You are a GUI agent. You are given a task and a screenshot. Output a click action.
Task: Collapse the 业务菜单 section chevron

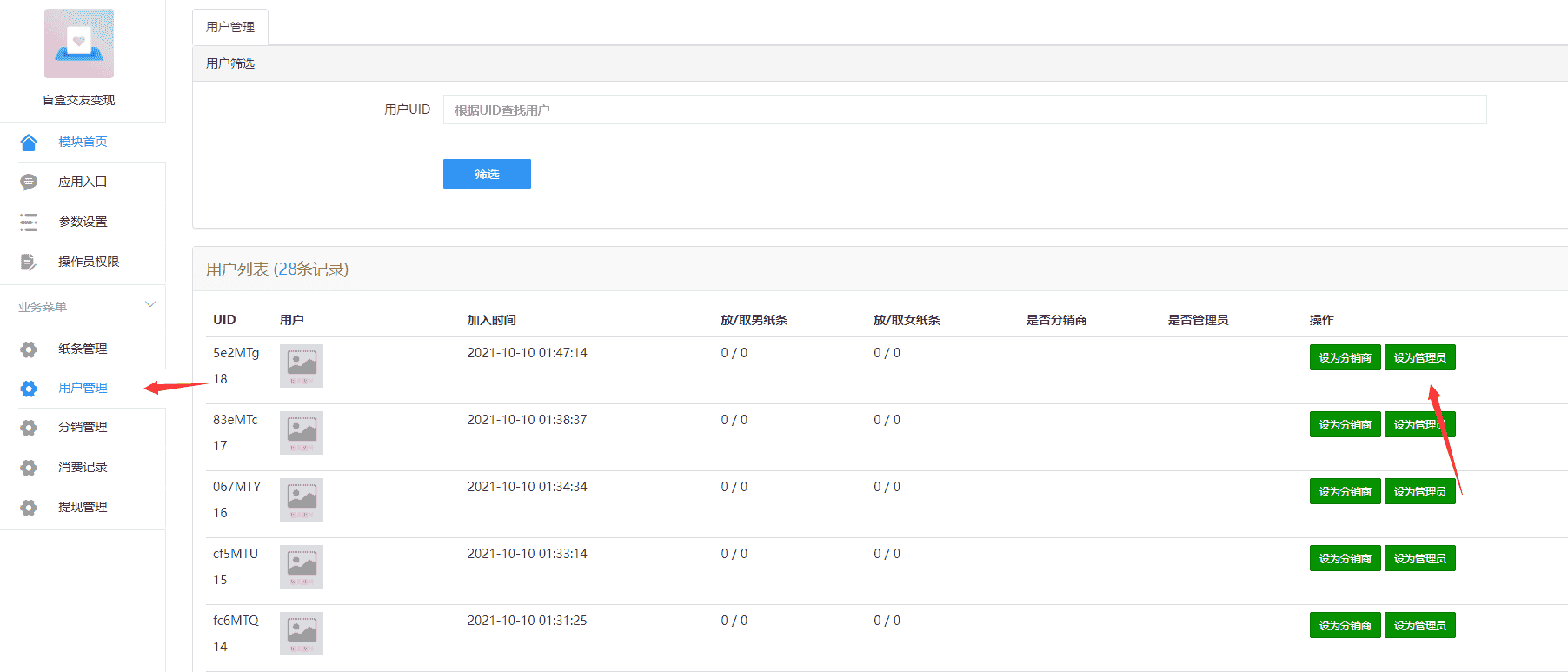[150, 305]
